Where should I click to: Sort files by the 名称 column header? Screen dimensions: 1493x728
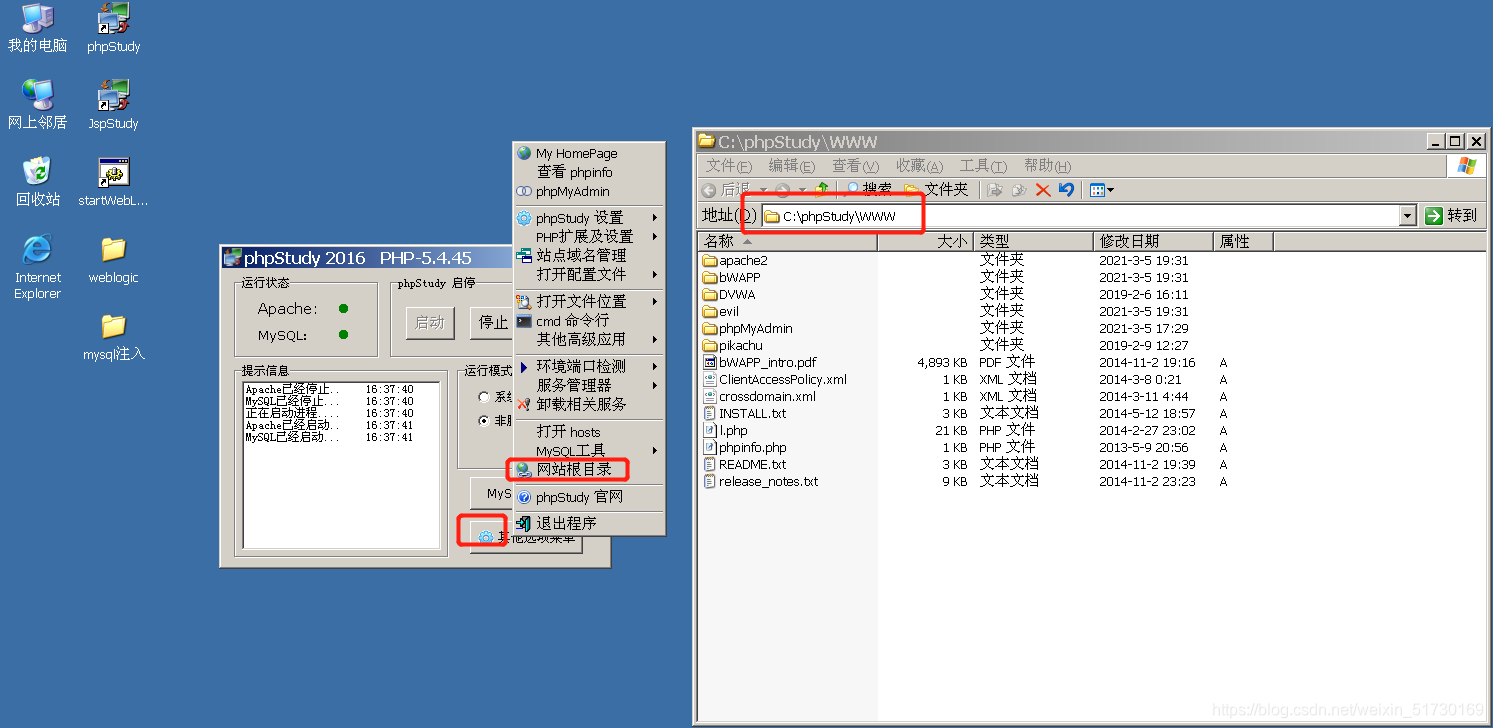[x=787, y=241]
